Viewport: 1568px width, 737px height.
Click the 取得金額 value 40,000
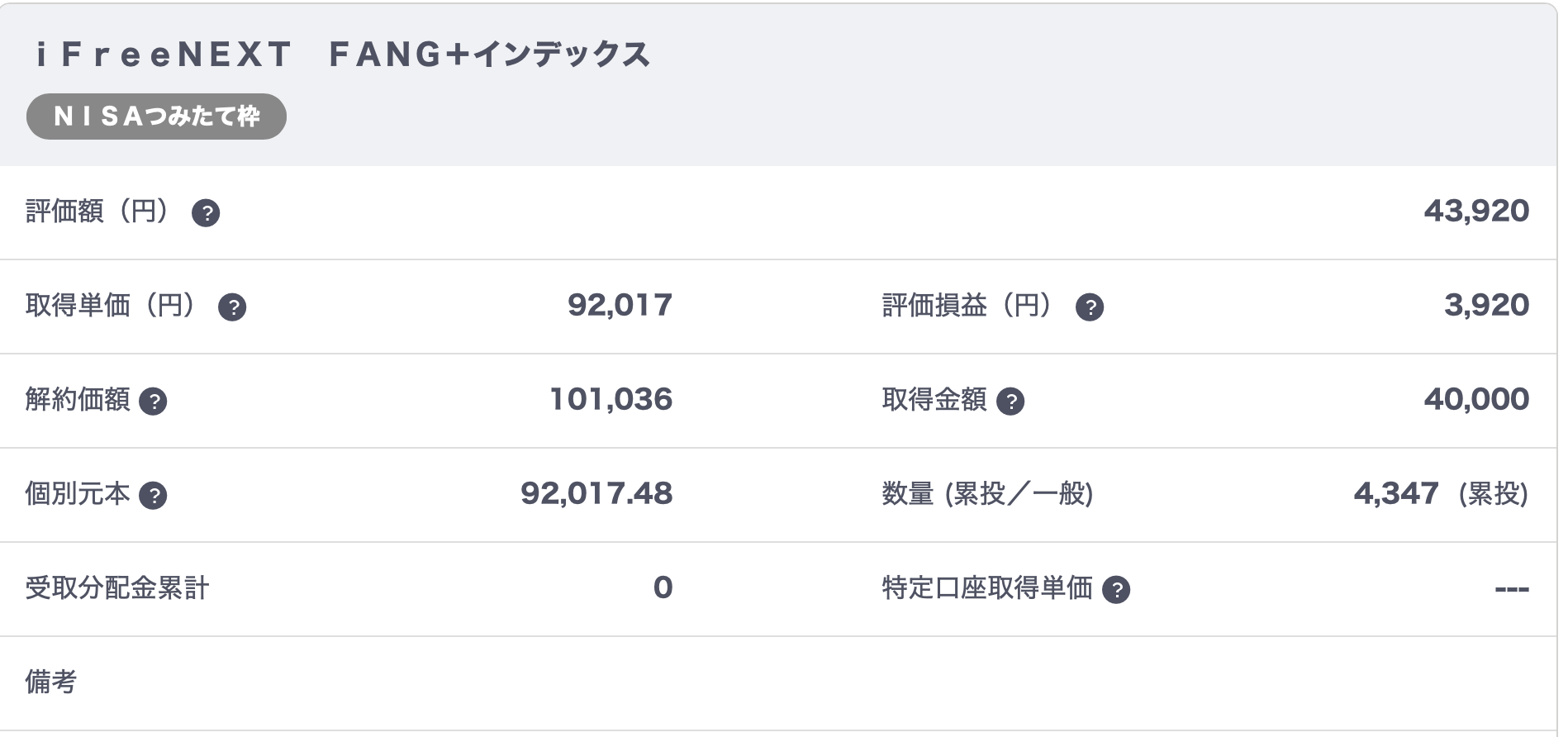pyautogui.click(x=1476, y=400)
